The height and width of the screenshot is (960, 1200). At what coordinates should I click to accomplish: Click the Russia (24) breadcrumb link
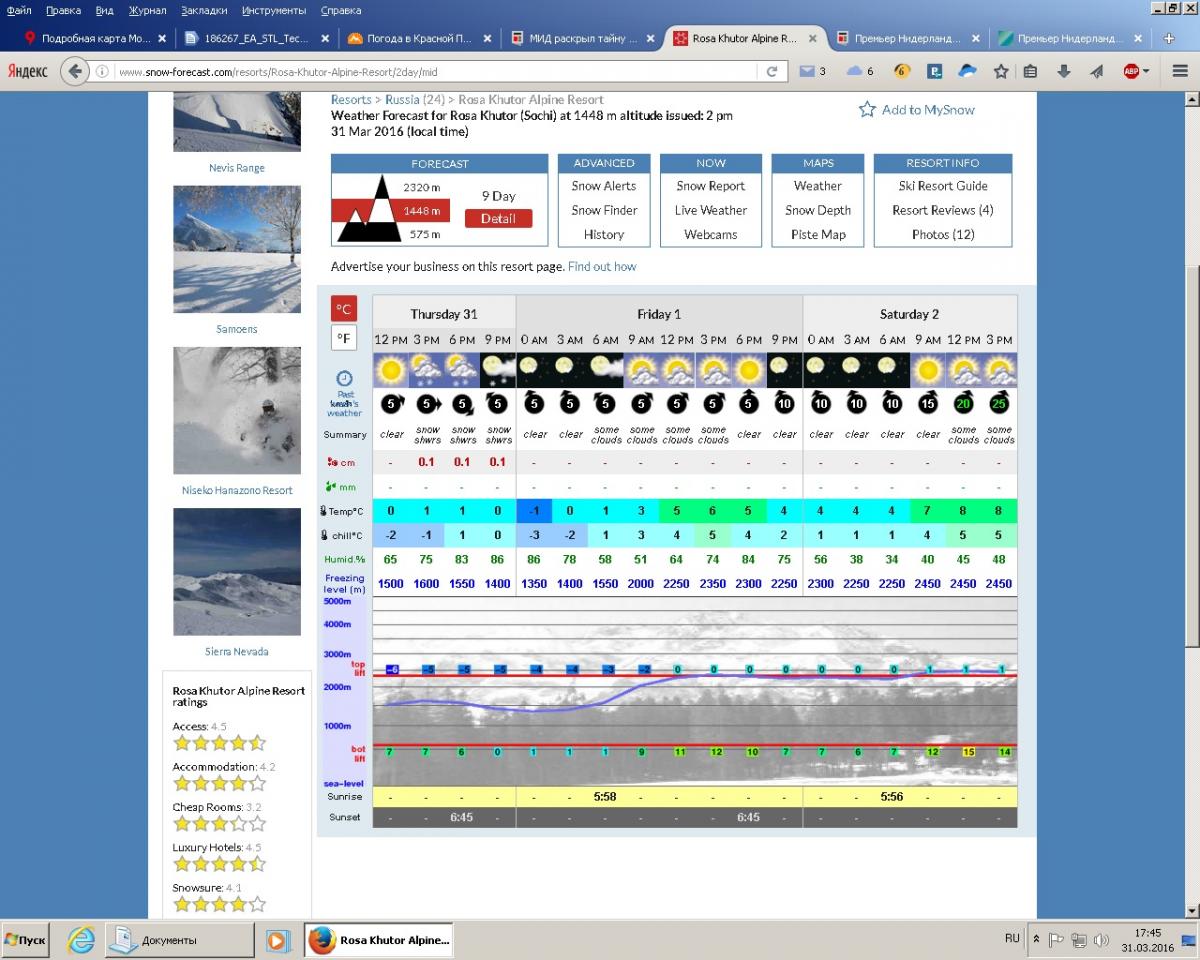tap(415, 100)
